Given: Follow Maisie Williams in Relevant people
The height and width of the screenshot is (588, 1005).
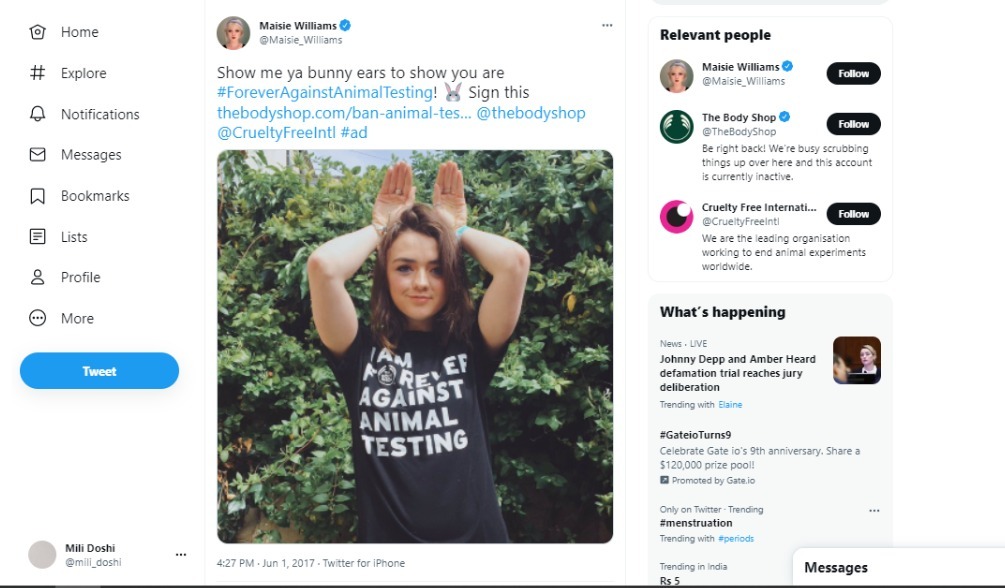Looking at the screenshot, I should click(x=853, y=73).
